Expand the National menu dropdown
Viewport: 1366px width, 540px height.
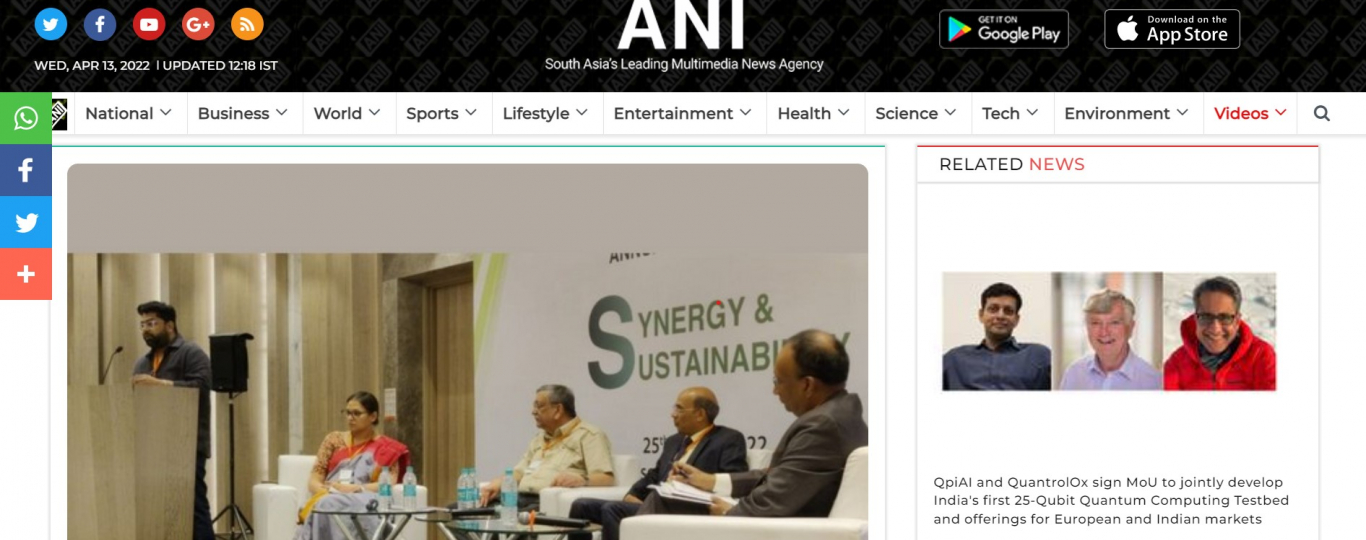click(x=129, y=114)
